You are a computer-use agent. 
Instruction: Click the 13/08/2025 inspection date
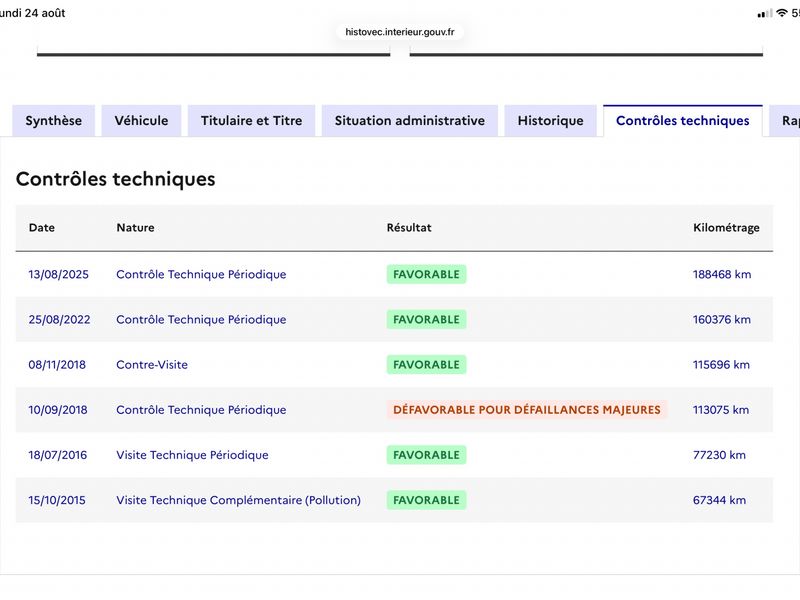(x=59, y=274)
